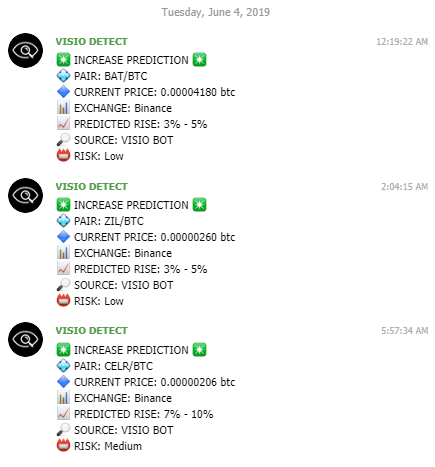Click the blue diamond beside CURRENT PRICE: 0.00000260 btc
Image resolution: width=435 pixels, height=467 pixels.
click(63, 237)
